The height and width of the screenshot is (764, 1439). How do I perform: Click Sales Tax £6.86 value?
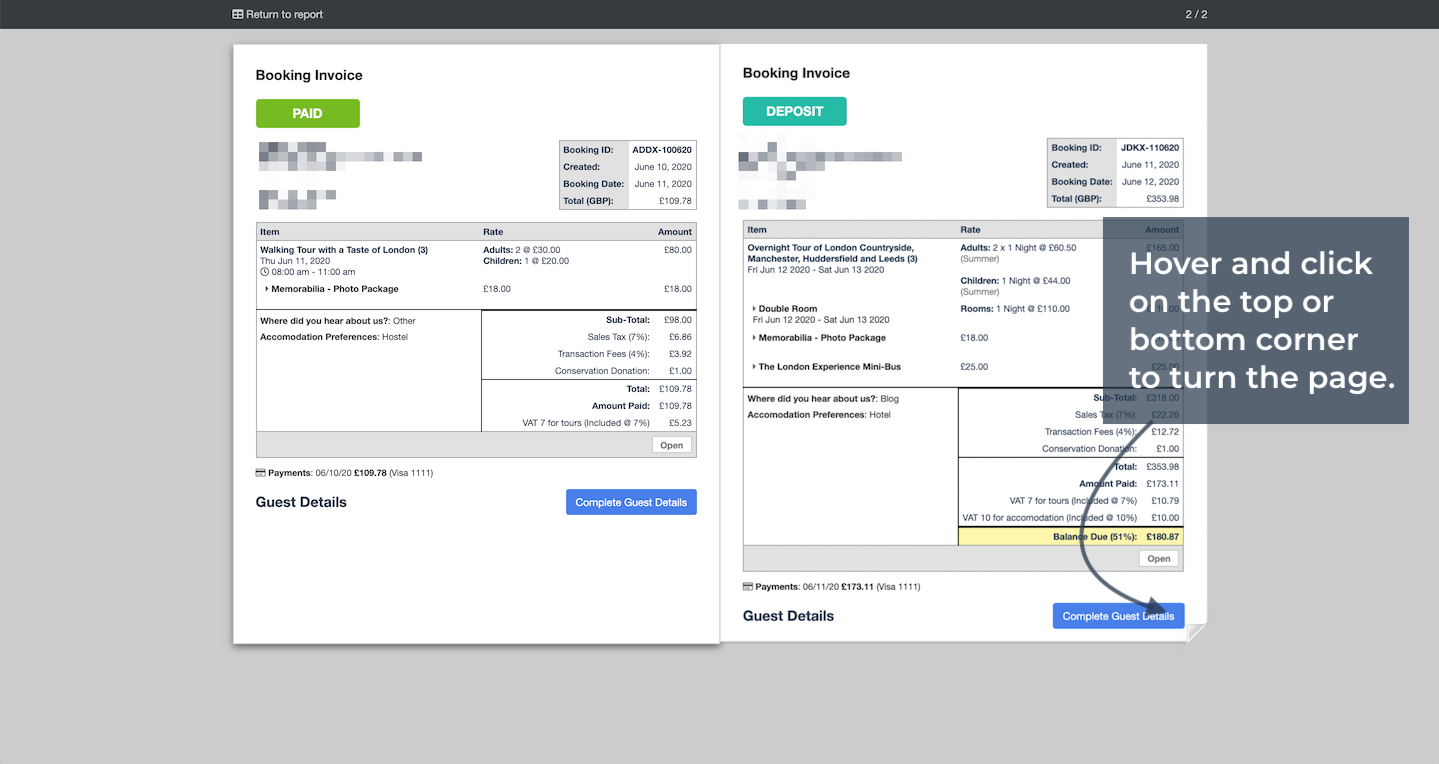point(680,337)
